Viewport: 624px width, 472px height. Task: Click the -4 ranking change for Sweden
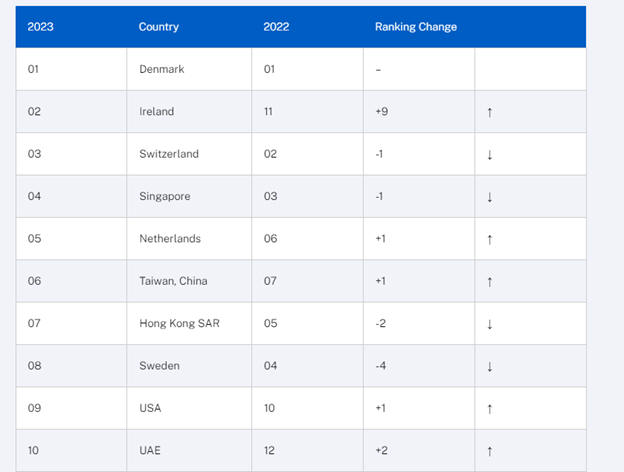[381, 366]
